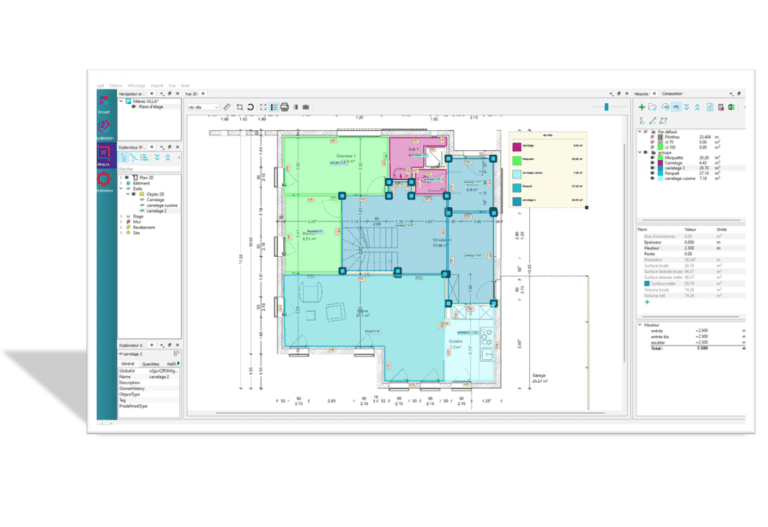Open the rdc villa level dropdown
This screenshot has width=768, height=527.
(201, 106)
